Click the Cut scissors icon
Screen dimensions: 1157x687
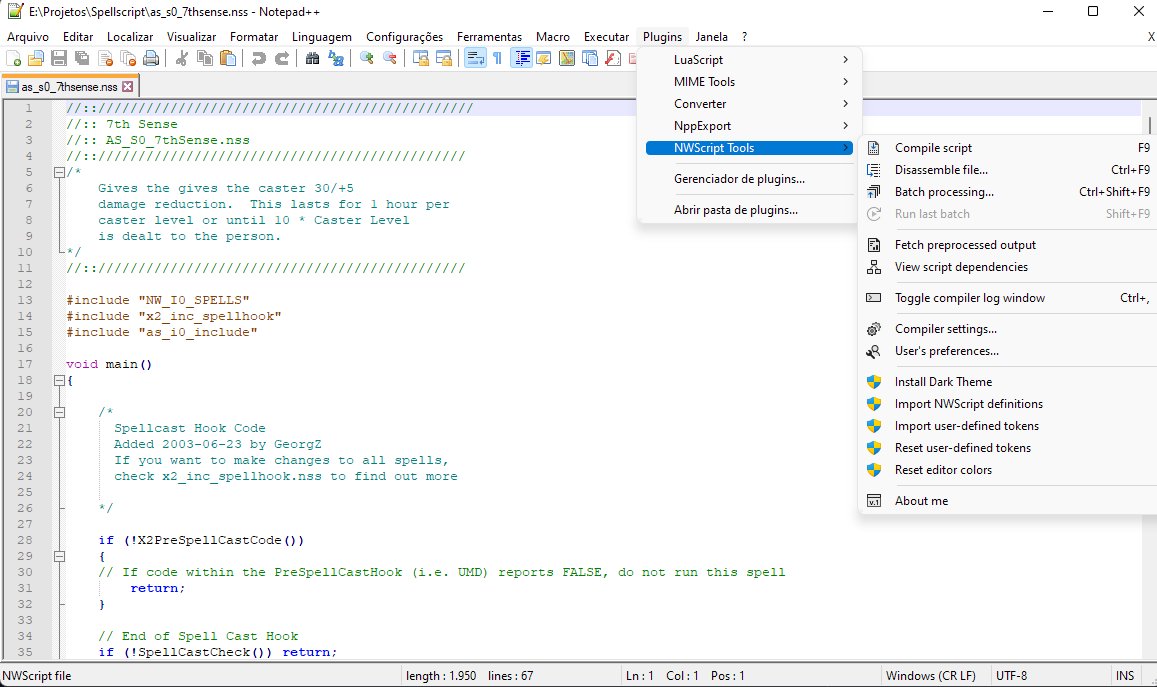[x=182, y=58]
